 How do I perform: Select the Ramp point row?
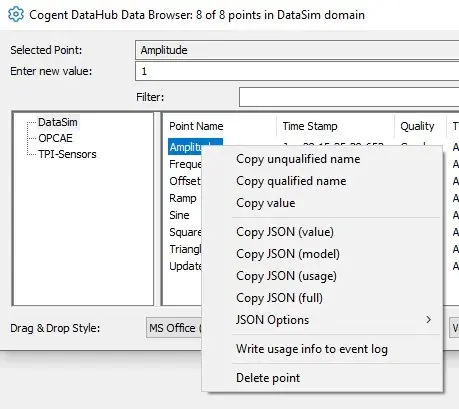pos(183,198)
